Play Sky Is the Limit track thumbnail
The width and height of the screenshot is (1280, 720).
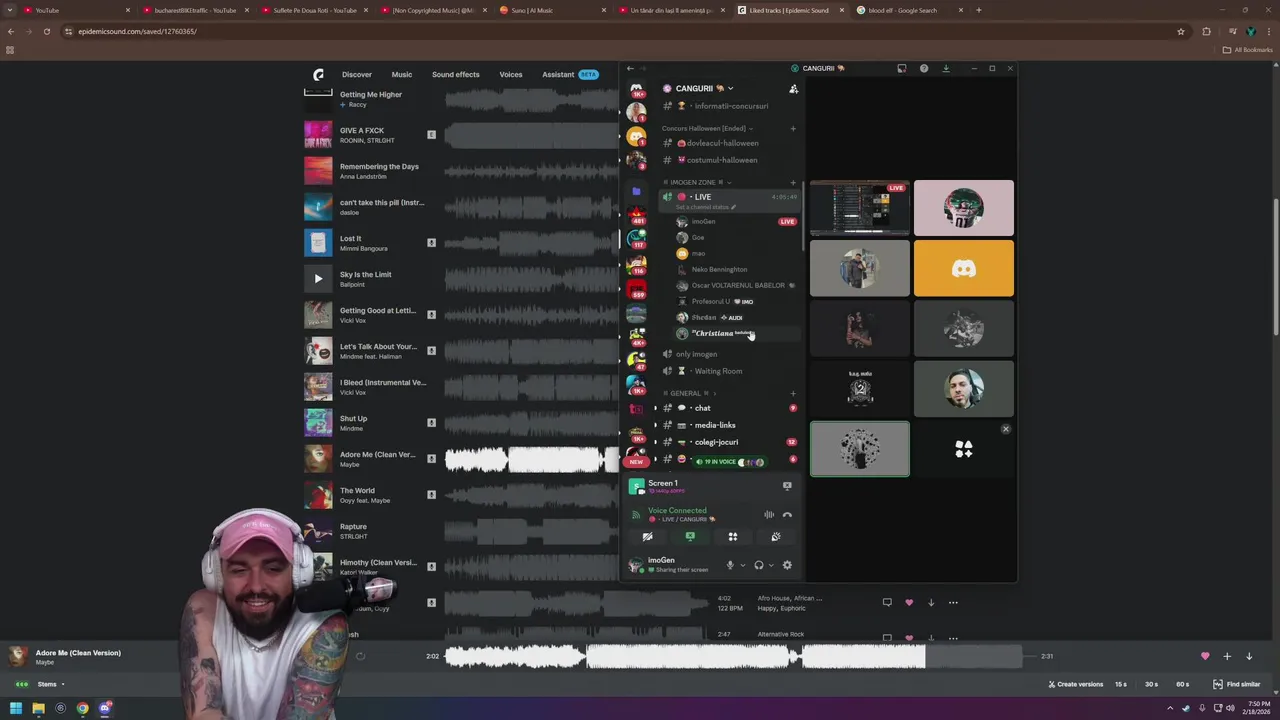click(x=318, y=278)
